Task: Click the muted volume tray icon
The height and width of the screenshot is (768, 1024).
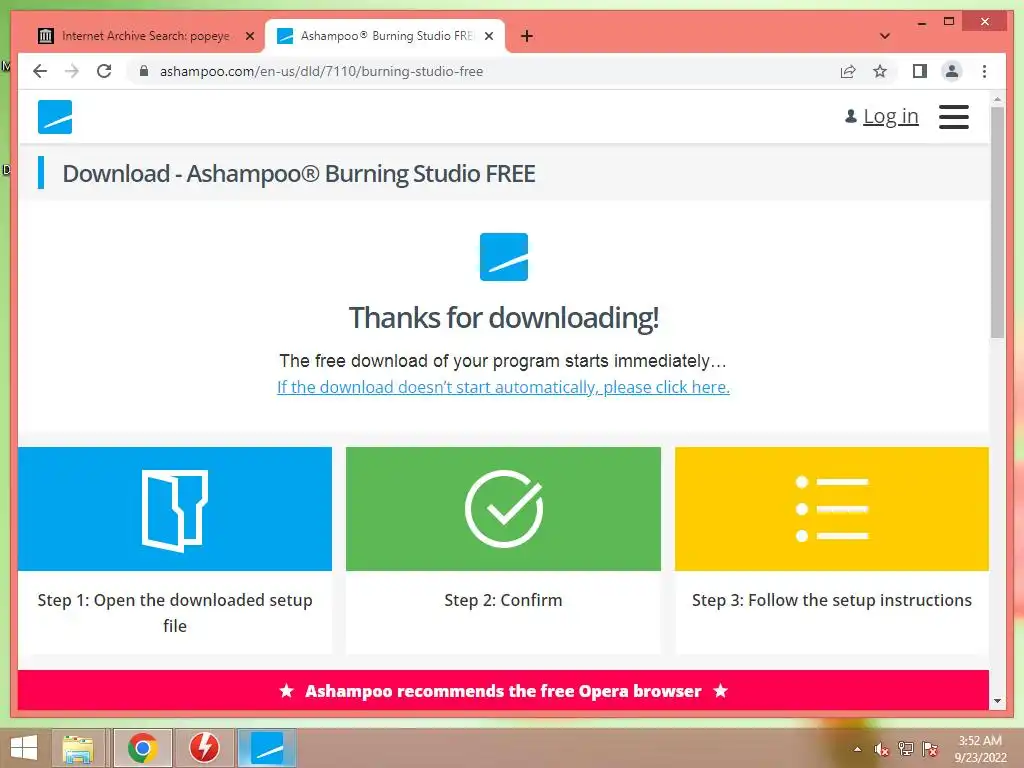Action: point(882,750)
